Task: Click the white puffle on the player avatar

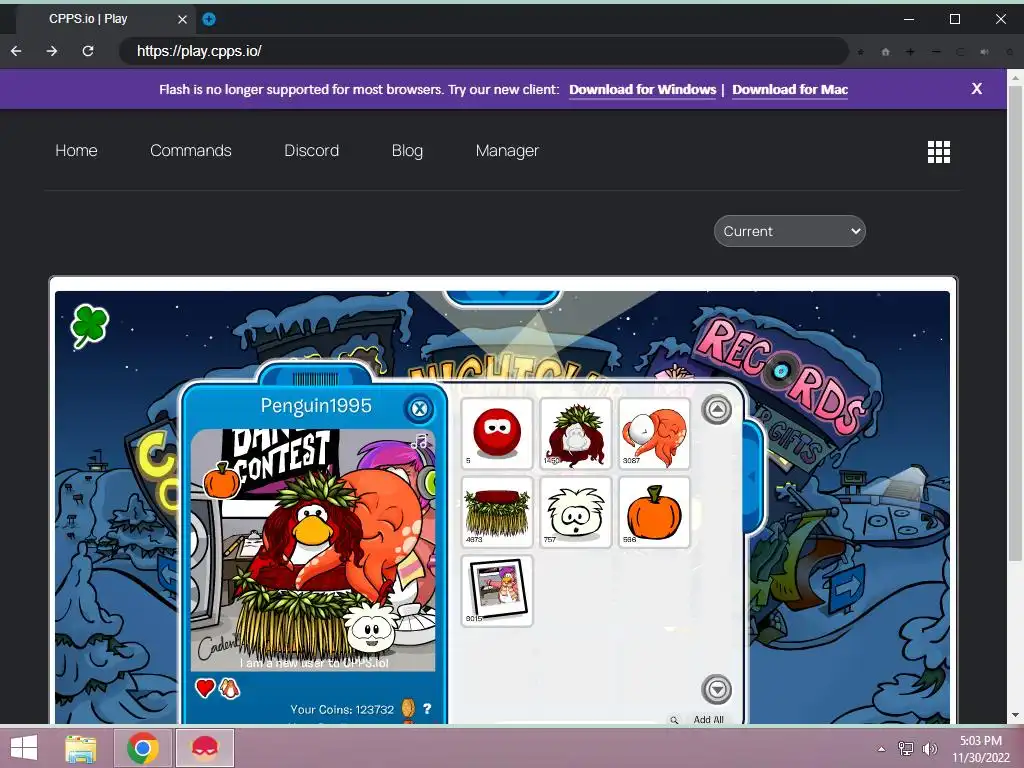Action: pyautogui.click(x=372, y=628)
